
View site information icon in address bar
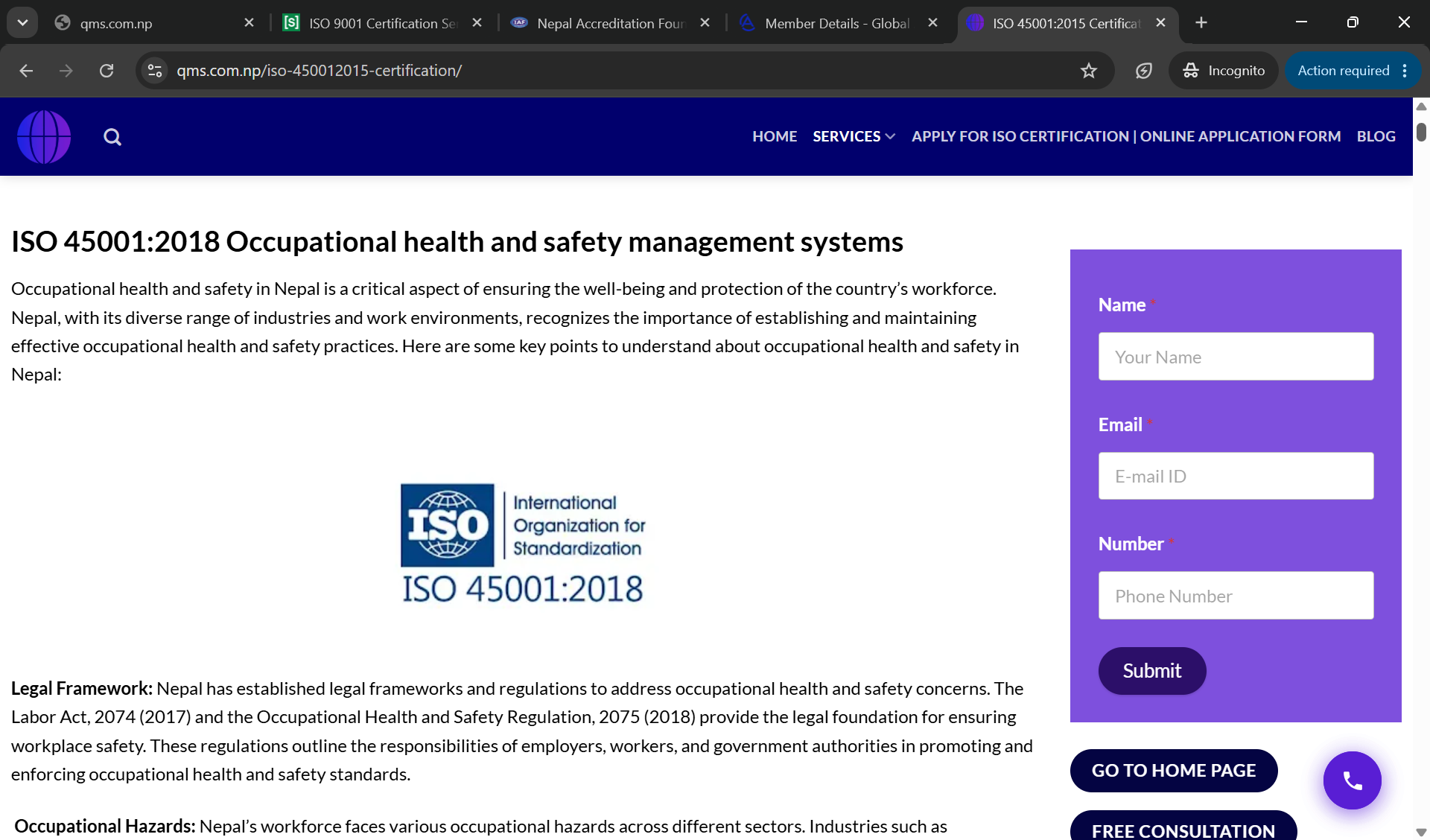tap(155, 71)
